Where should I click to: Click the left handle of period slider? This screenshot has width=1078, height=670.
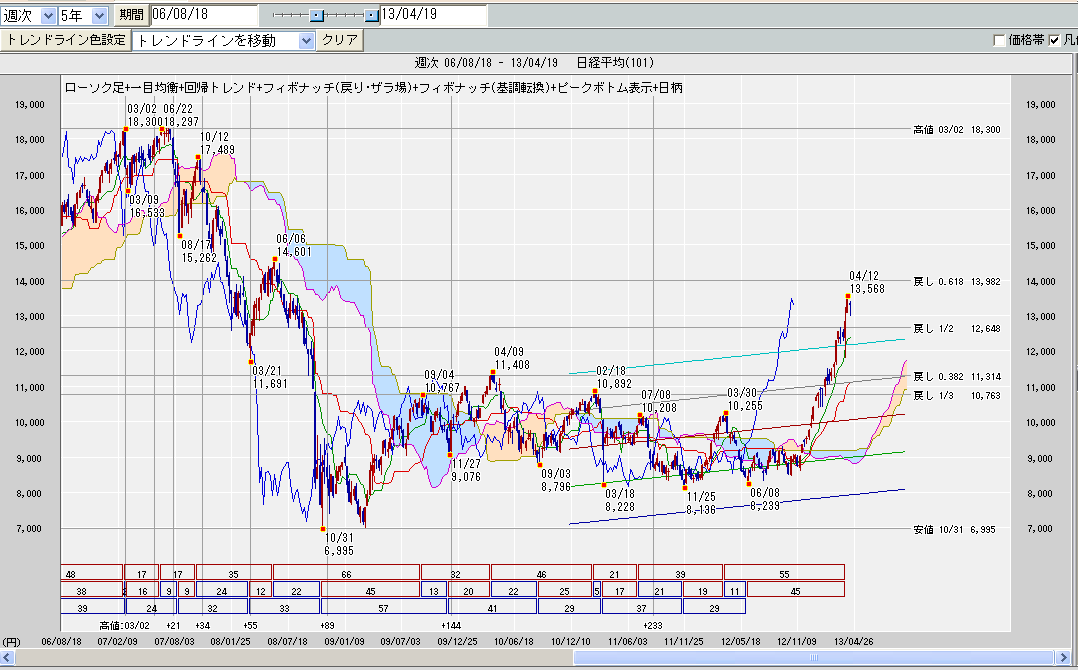316,15
